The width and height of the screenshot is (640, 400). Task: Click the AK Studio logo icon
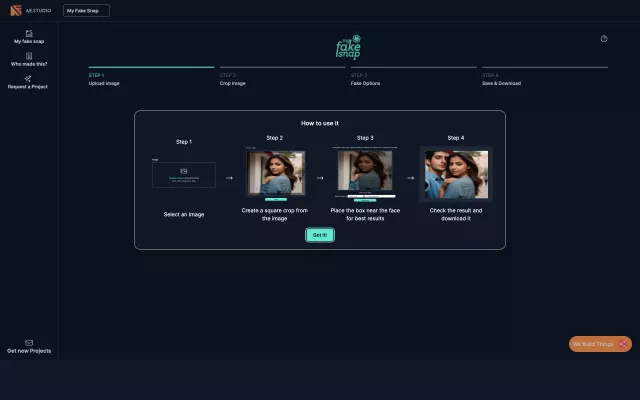15,10
